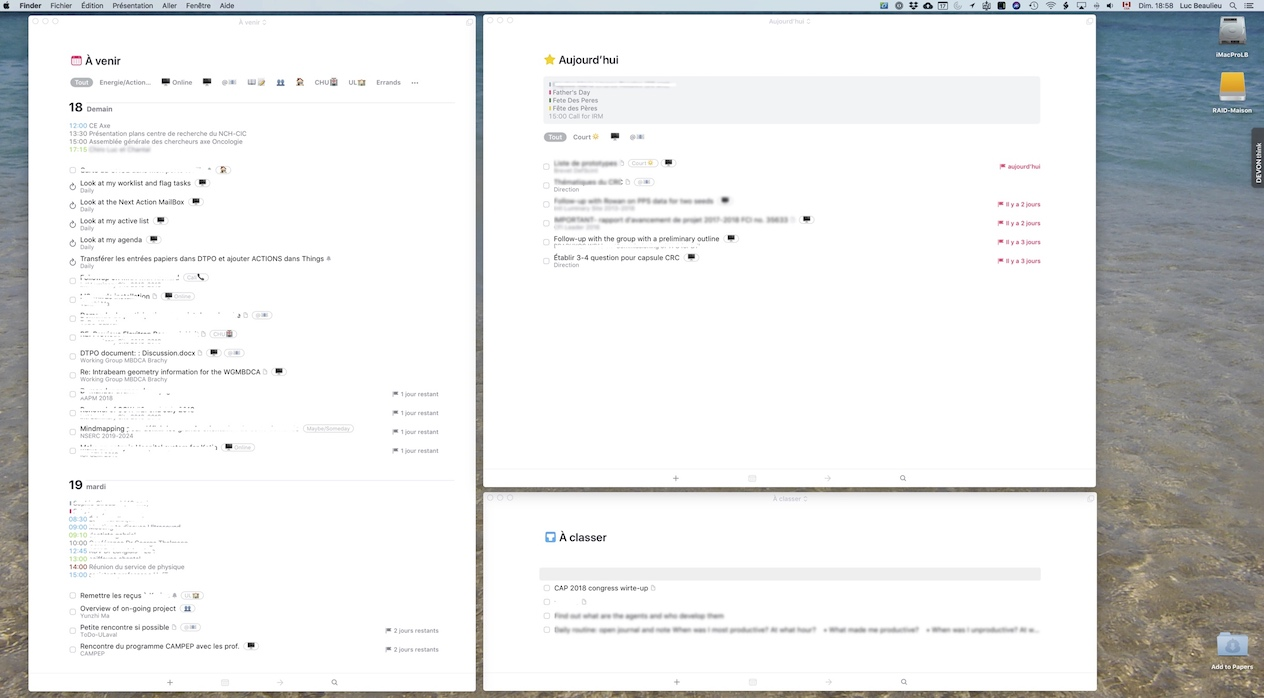The width and height of the screenshot is (1264, 698).
Task: Open search with the magnifying glass in Today window
Action: (902, 478)
